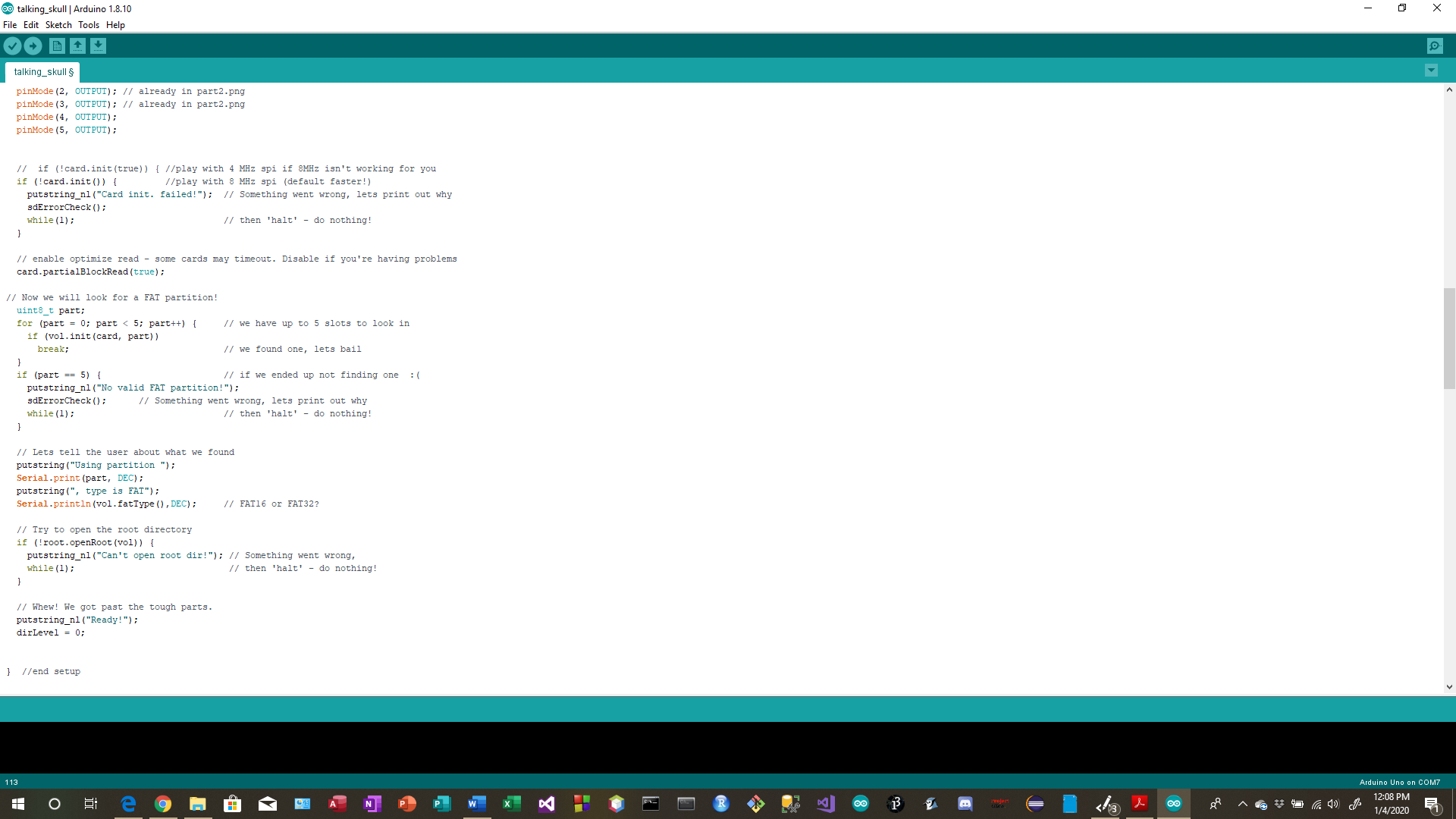Click the taskbar clock showing 12:08 PM
The image size is (1456, 819).
tap(1391, 804)
